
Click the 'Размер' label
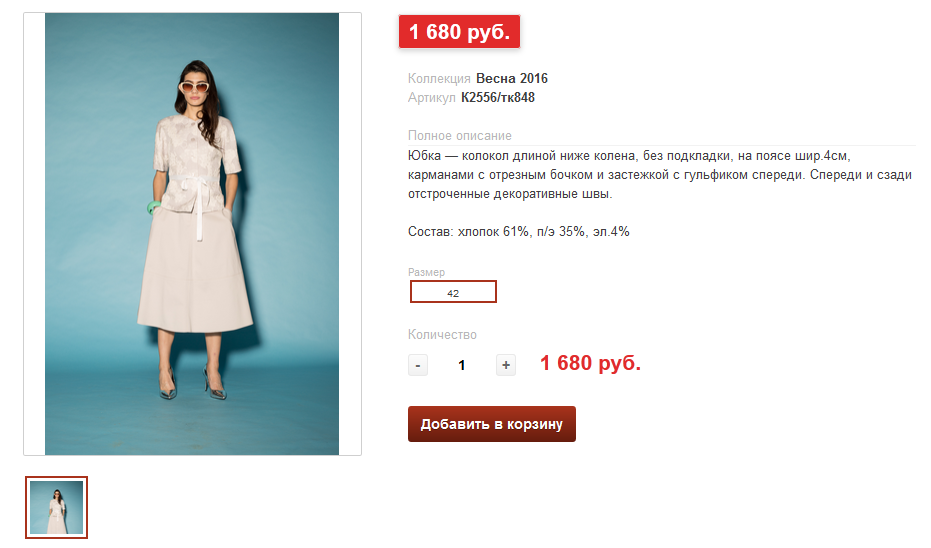(x=426, y=272)
